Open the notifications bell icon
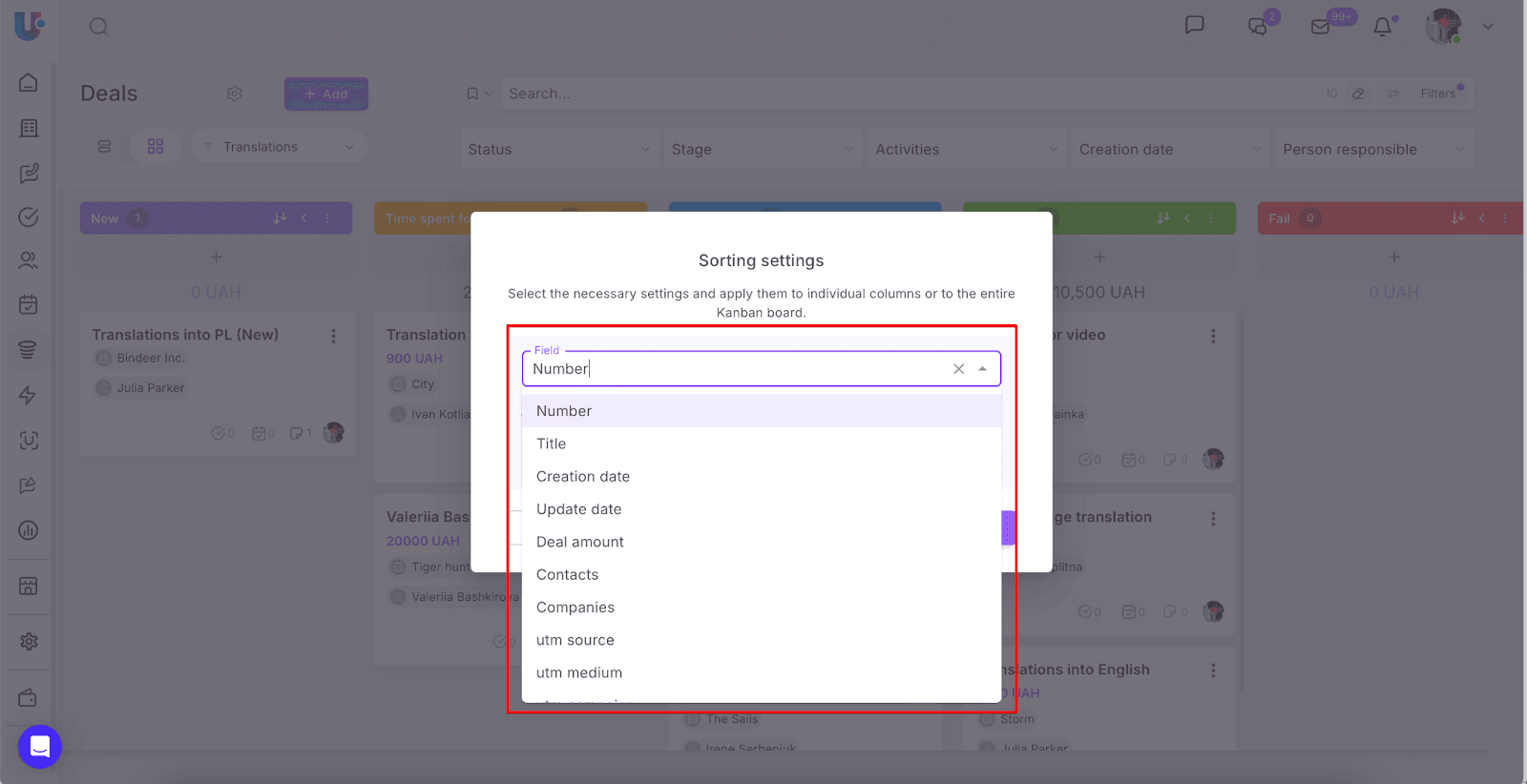The image size is (1527, 784). pos(1382,27)
